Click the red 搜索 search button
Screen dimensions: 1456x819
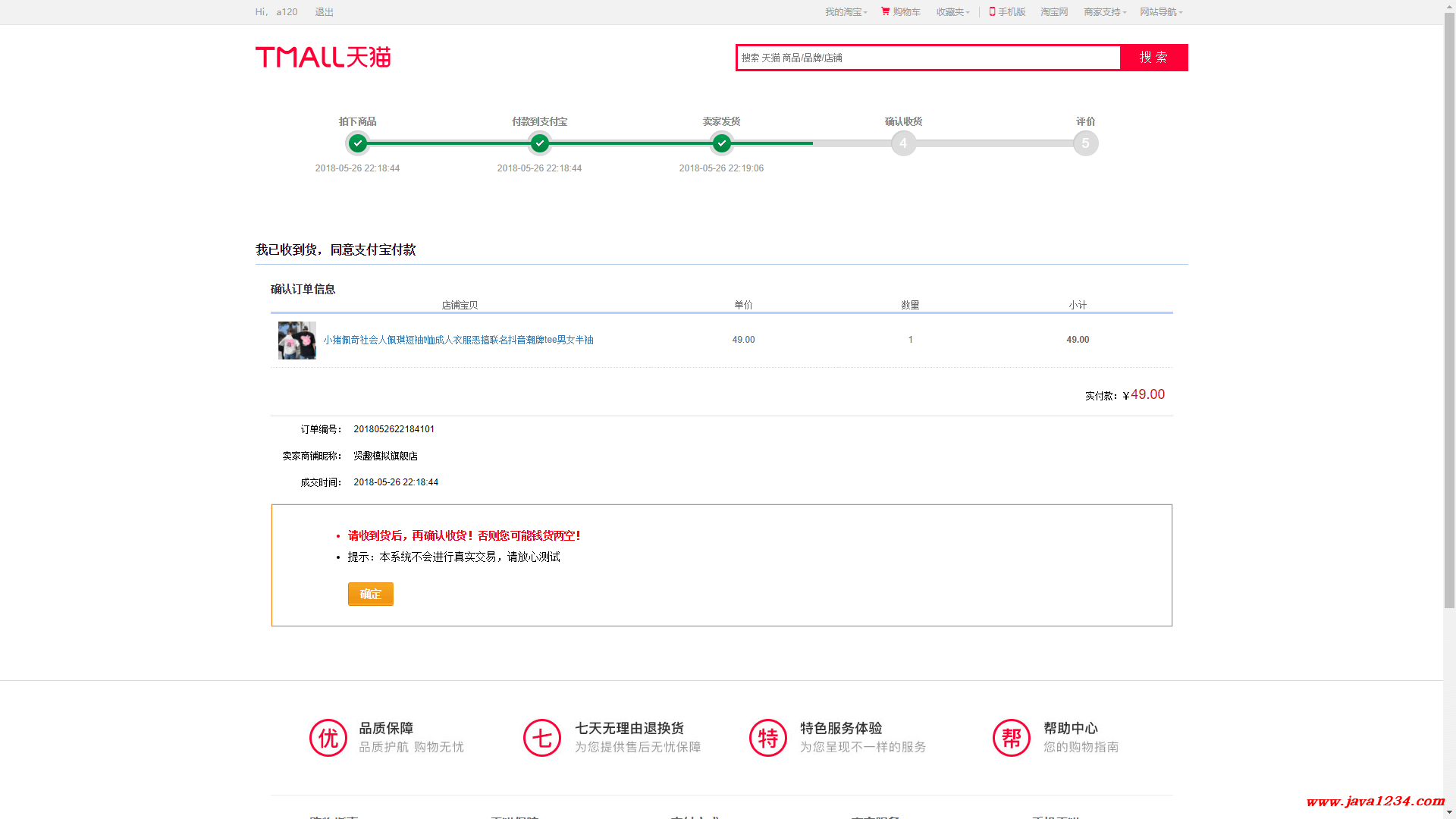pos(1154,58)
